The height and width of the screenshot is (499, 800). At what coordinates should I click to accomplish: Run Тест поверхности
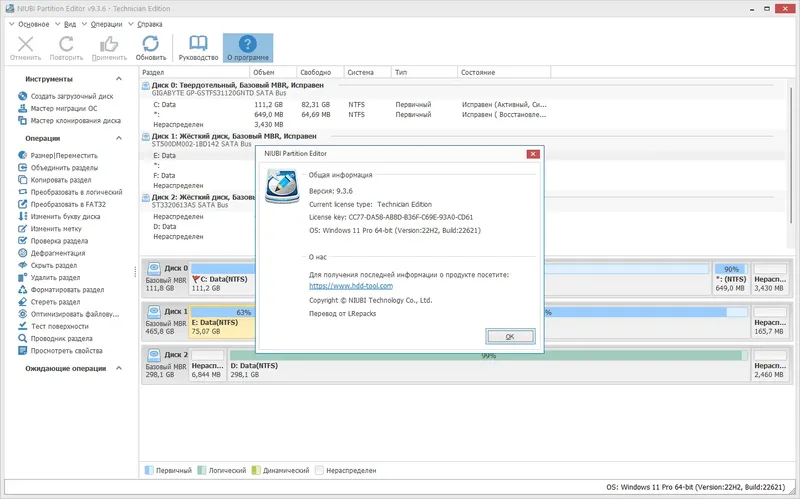59,327
